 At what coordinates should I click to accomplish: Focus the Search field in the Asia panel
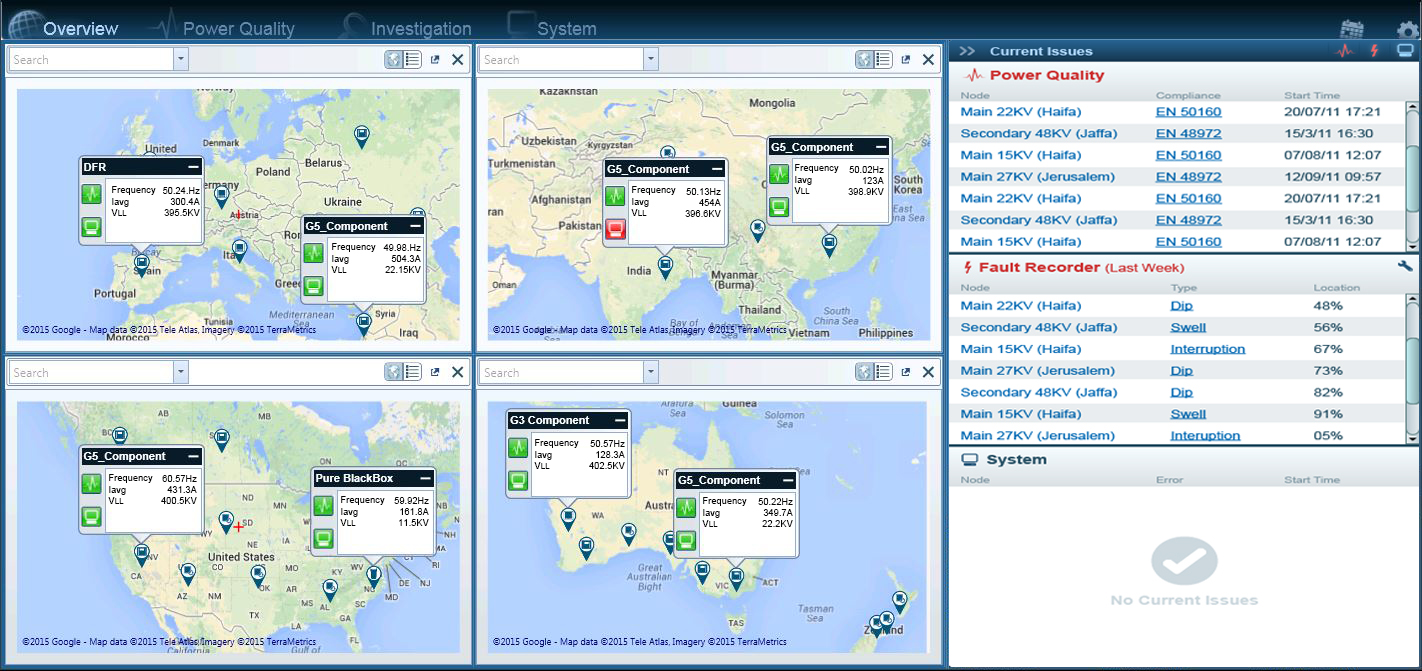pyautogui.click(x=562, y=60)
